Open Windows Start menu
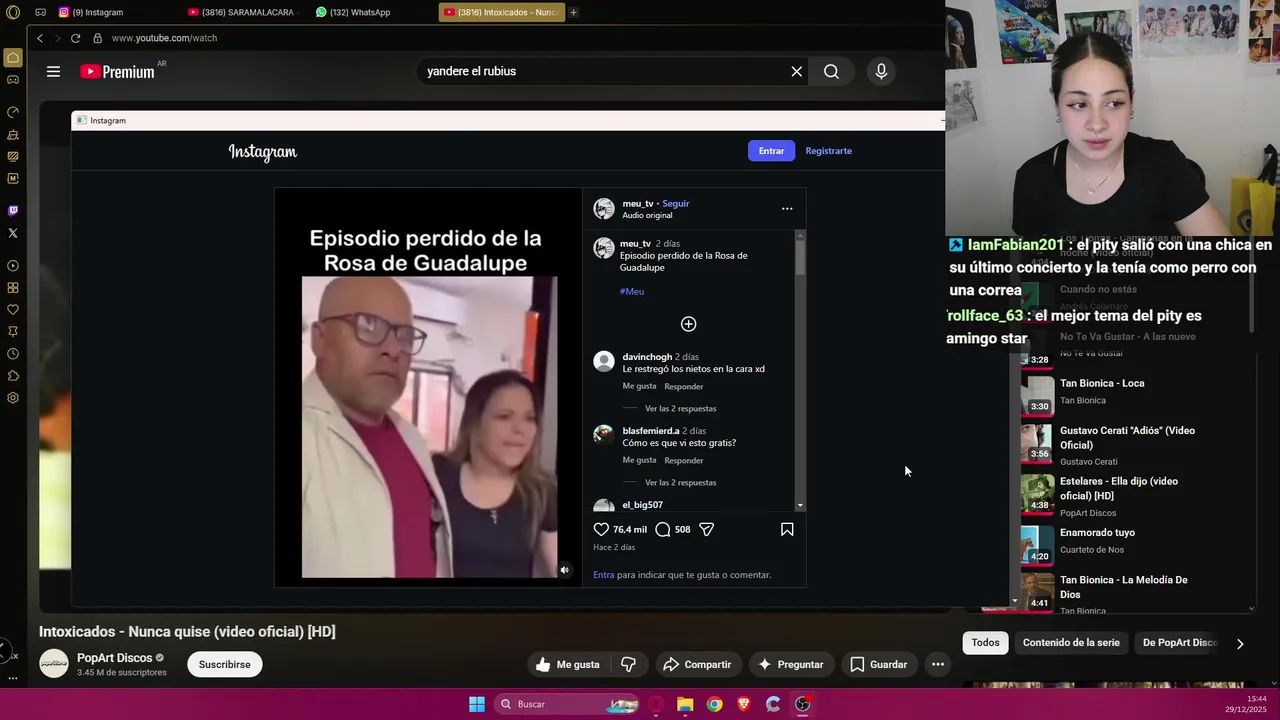Viewport: 1280px width, 720px height. [477, 704]
